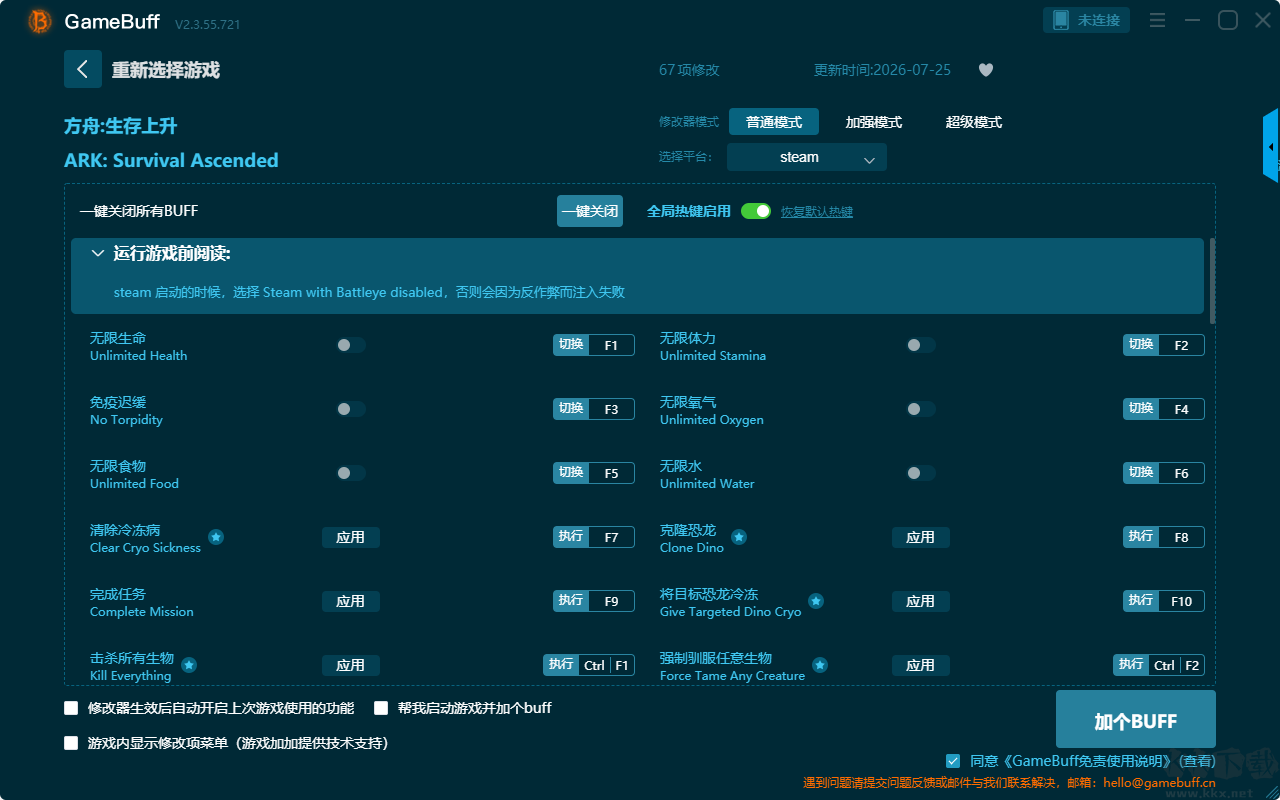This screenshot has height=800, width=1280.
Task: Change the F1 hotkey for Unlimited Health
Action: tap(611, 345)
